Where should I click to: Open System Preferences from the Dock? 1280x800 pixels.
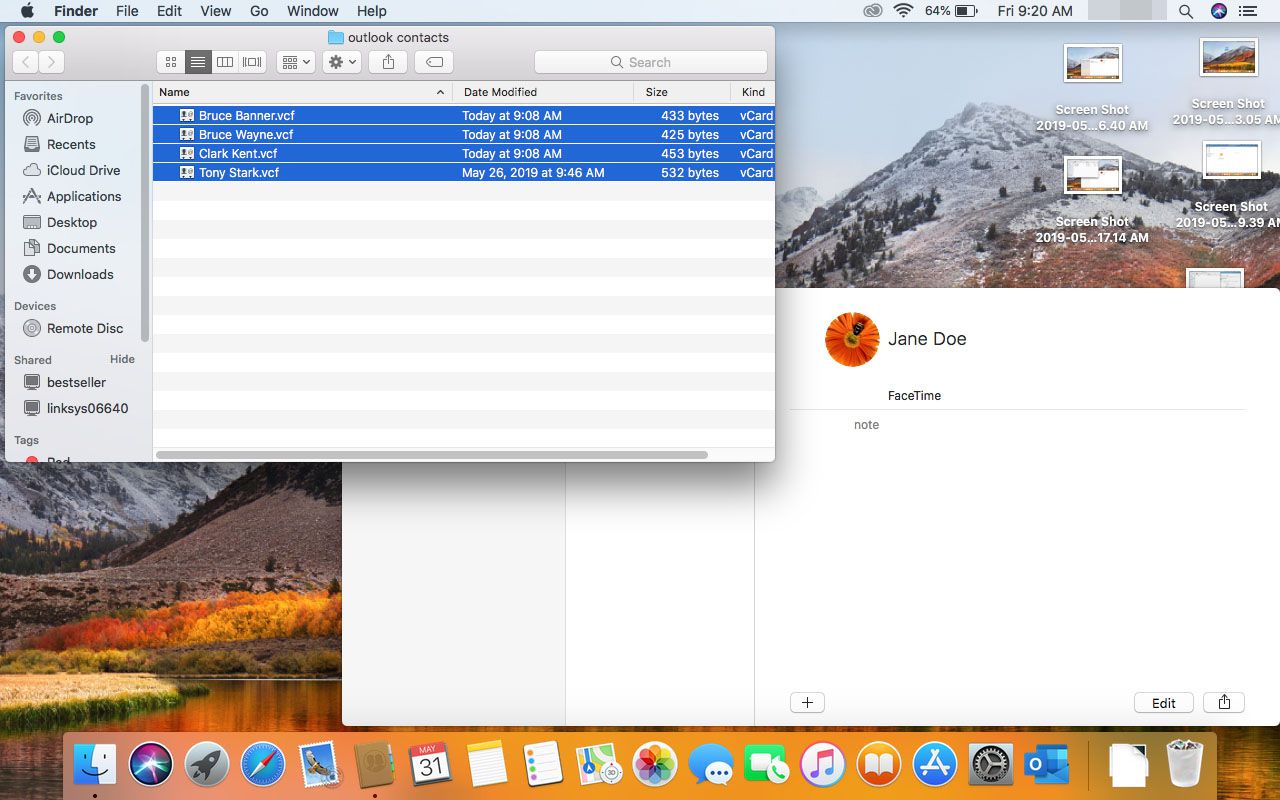(x=991, y=765)
